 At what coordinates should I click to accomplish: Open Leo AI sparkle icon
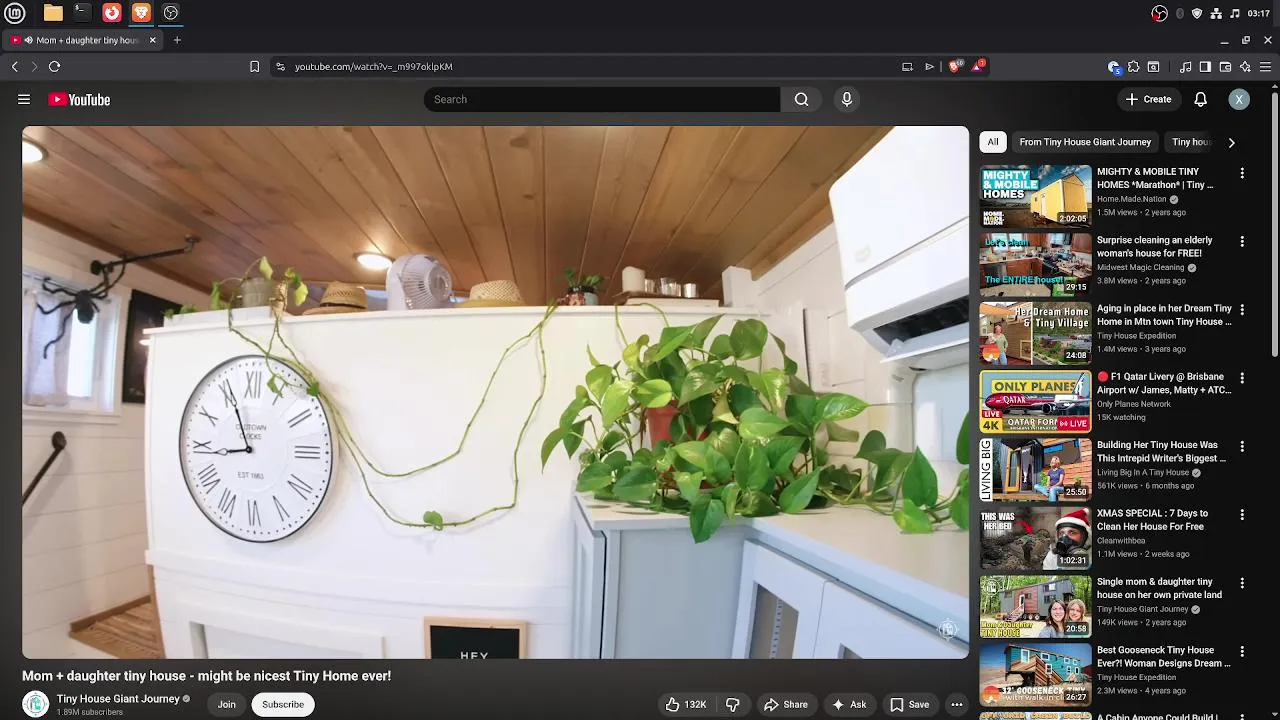pos(1245,67)
